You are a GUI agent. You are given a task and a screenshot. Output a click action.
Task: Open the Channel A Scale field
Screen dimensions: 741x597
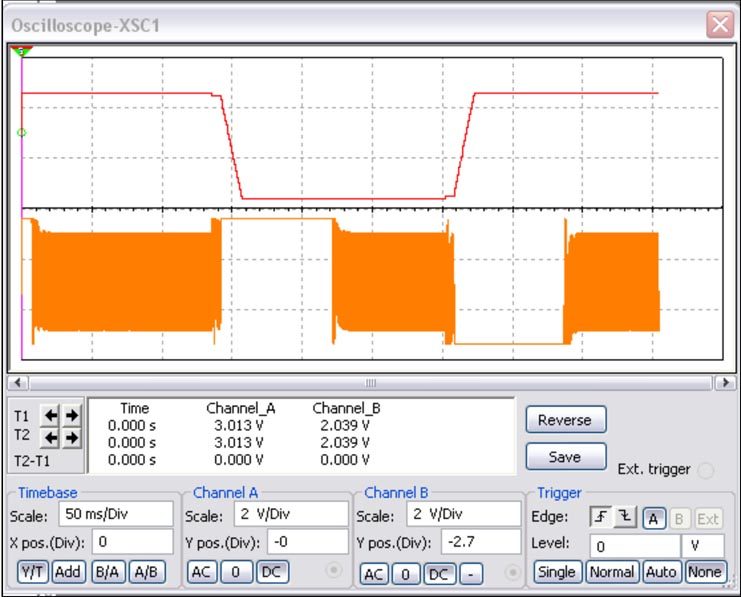pos(292,515)
